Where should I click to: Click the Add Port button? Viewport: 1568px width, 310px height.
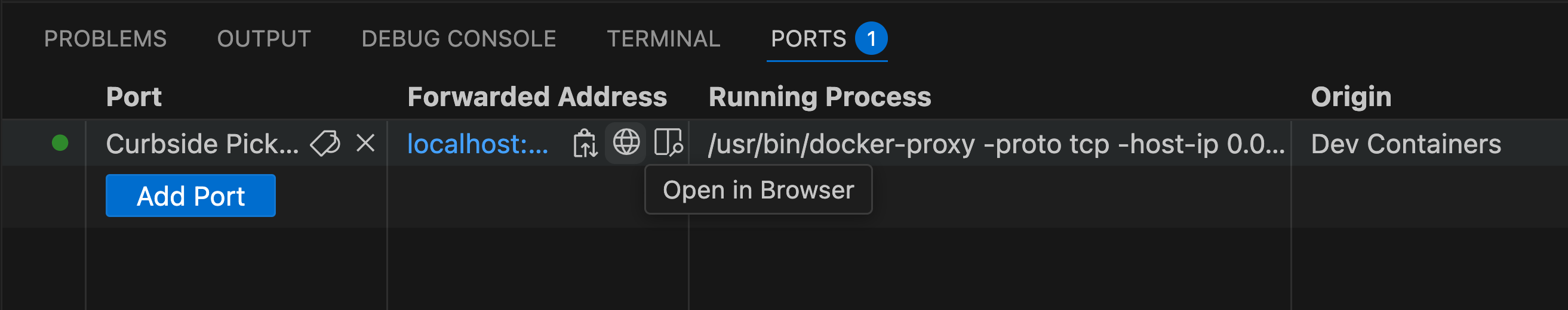point(190,196)
